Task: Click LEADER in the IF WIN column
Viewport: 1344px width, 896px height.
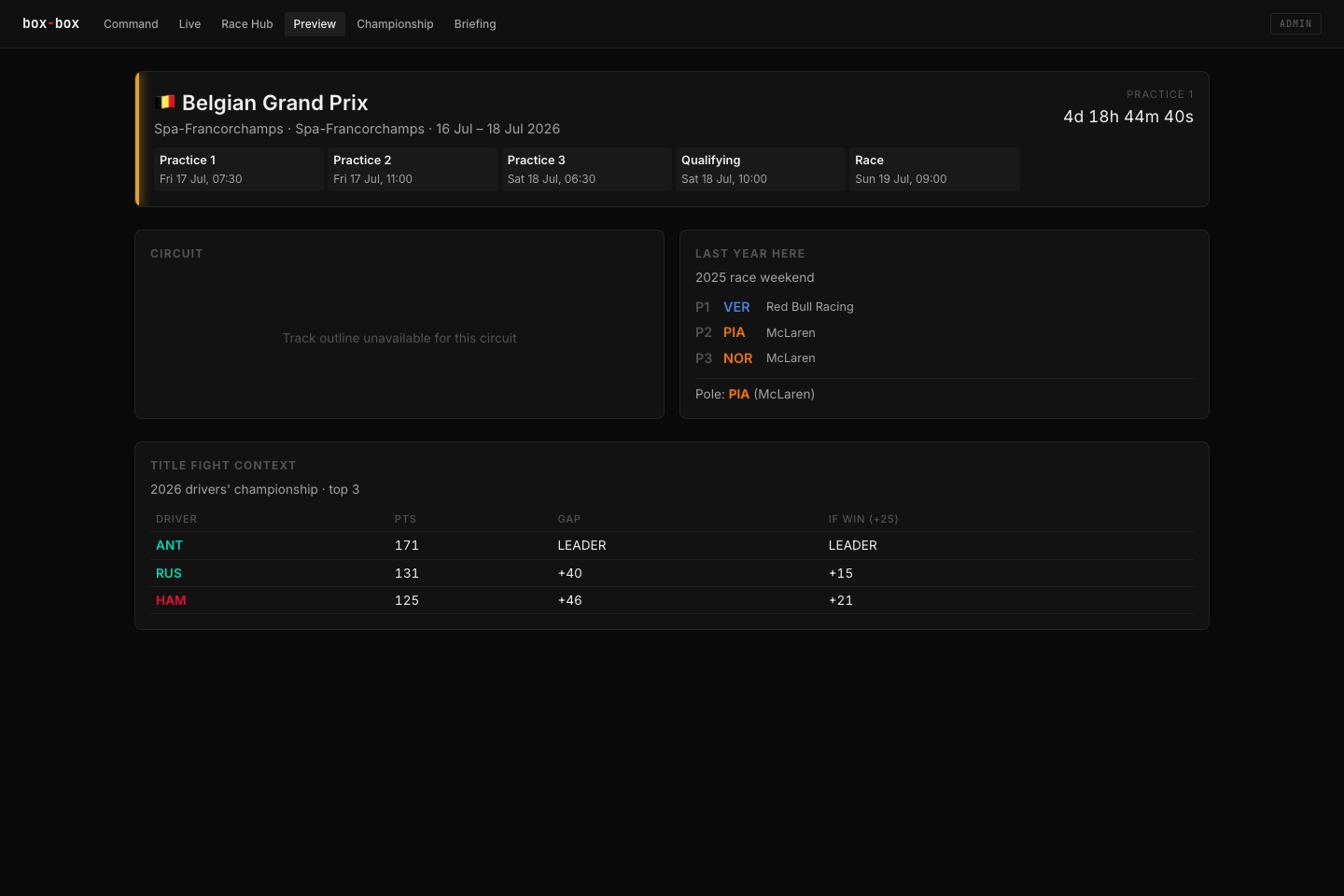Action: (x=853, y=545)
